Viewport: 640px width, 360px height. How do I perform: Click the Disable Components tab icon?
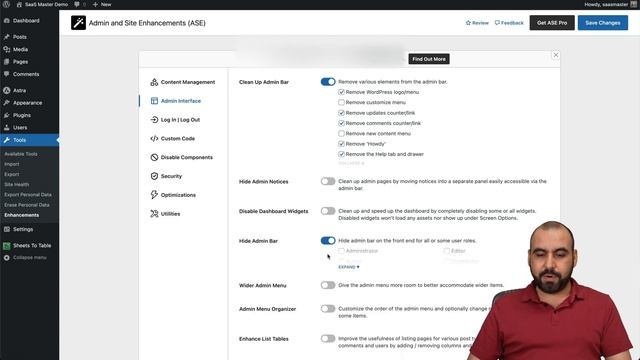(x=154, y=157)
